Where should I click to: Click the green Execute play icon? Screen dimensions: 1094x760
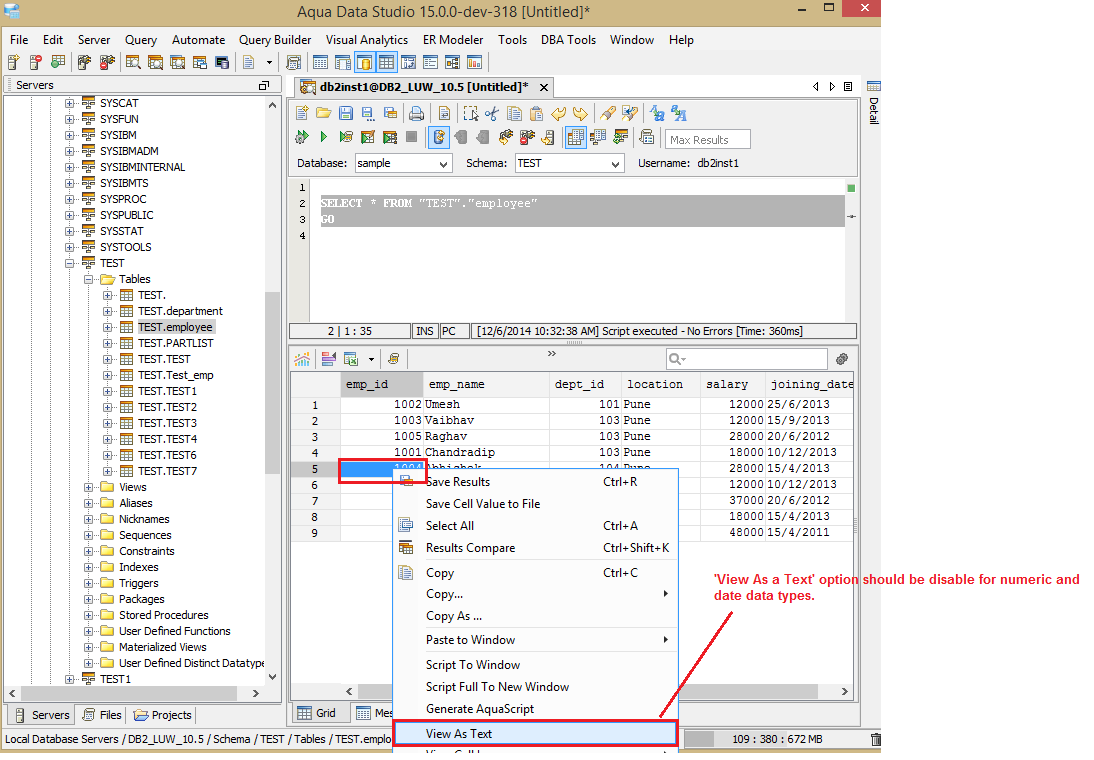(x=324, y=137)
